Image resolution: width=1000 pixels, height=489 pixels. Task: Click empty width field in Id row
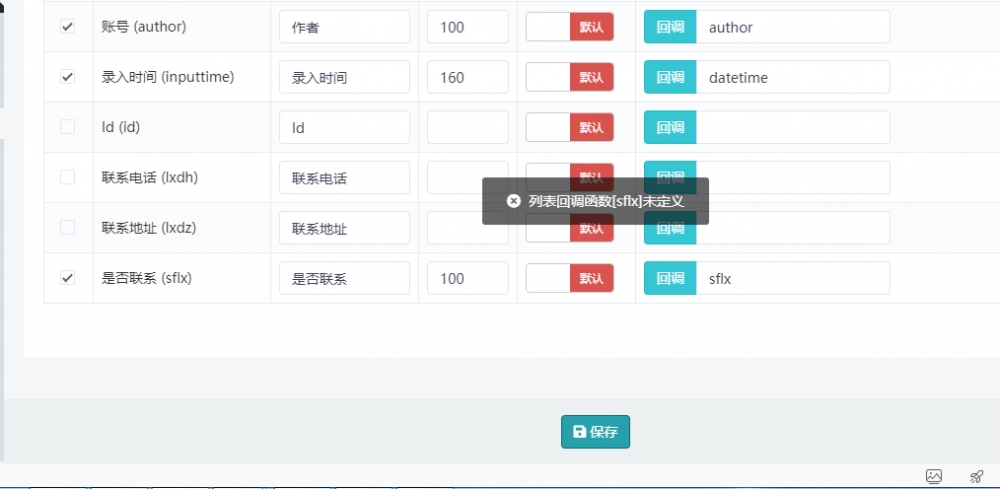coord(468,128)
